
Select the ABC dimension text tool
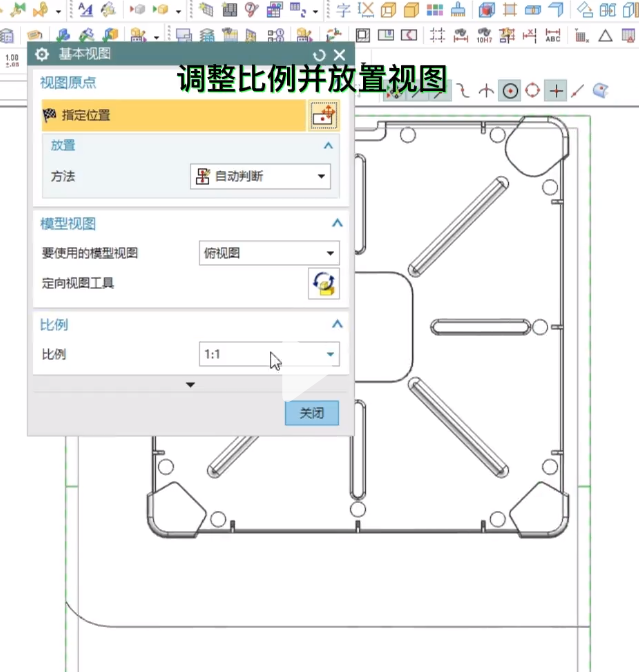[x=553, y=35]
